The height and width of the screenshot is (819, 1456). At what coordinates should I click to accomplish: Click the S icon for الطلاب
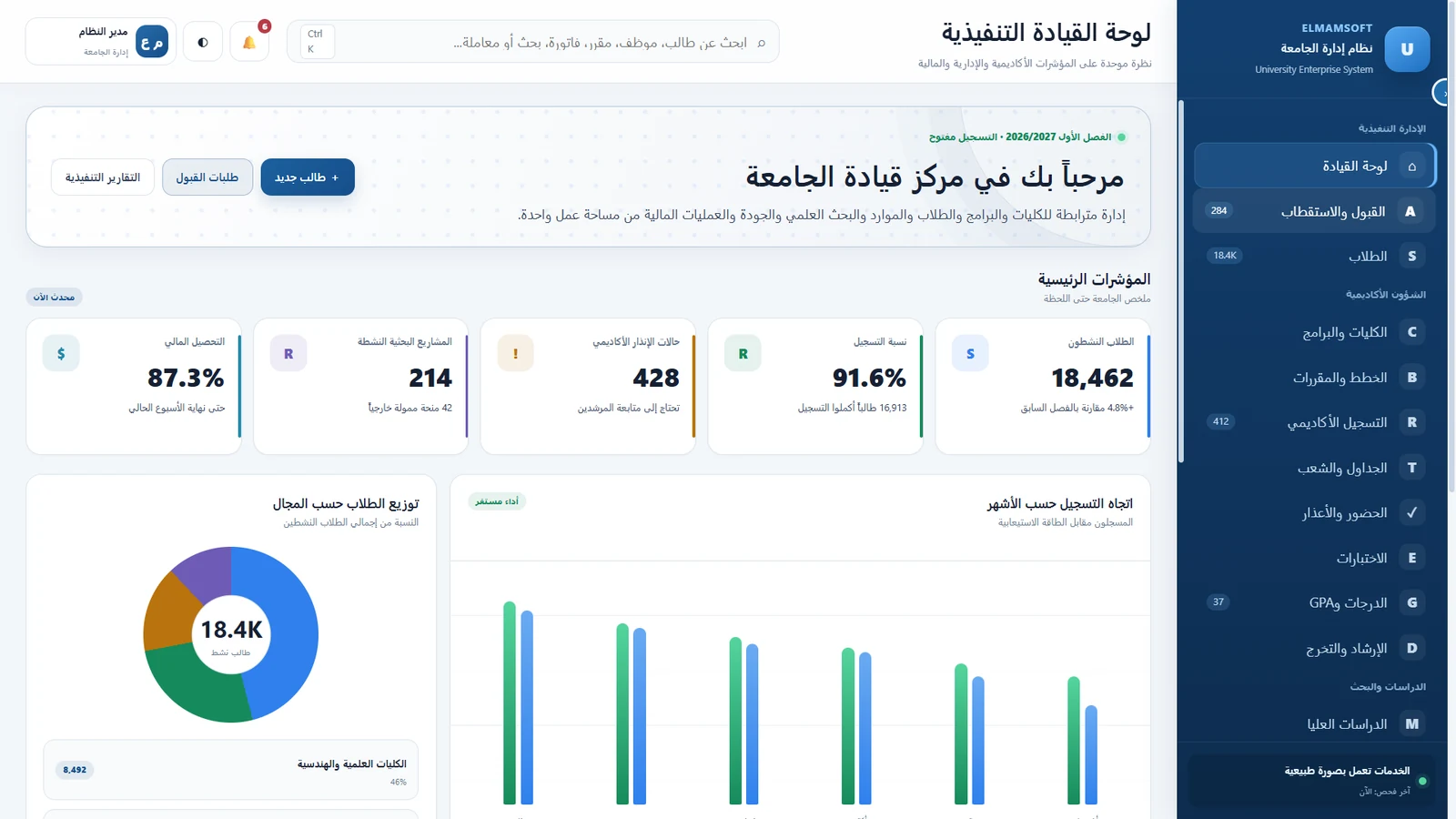[1411, 256]
